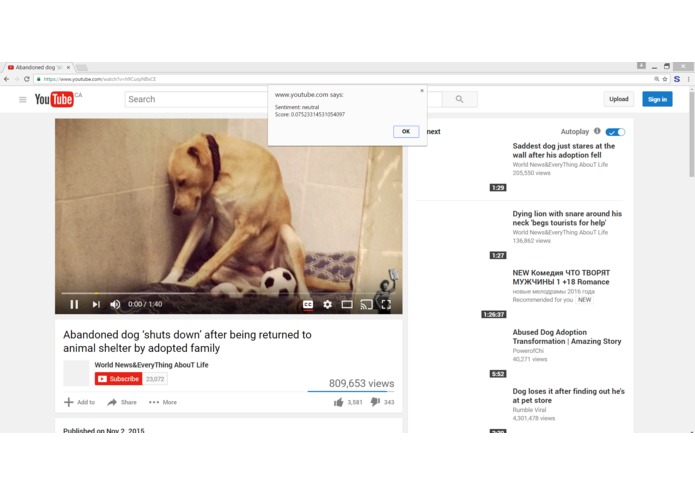Open the More actions menu
The height and width of the screenshot is (494, 695).
tap(163, 402)
